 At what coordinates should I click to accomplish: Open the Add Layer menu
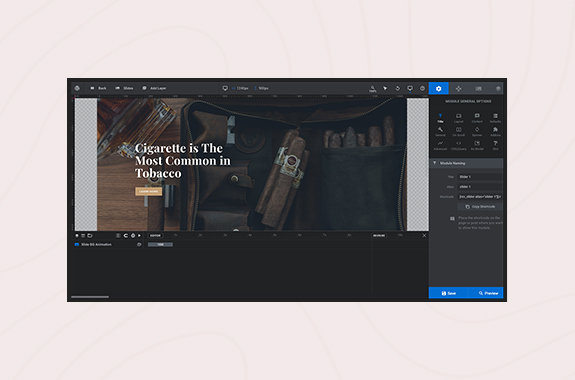click(154, 88)
